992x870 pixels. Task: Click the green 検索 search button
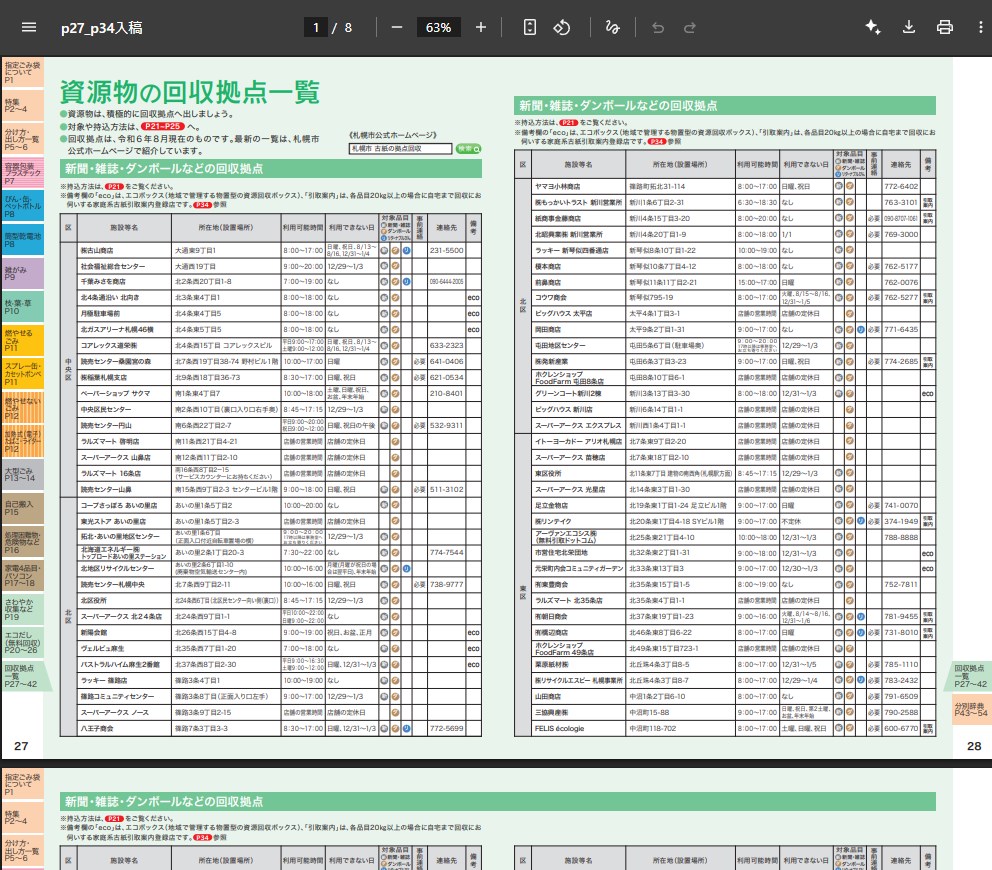(467, 148)
